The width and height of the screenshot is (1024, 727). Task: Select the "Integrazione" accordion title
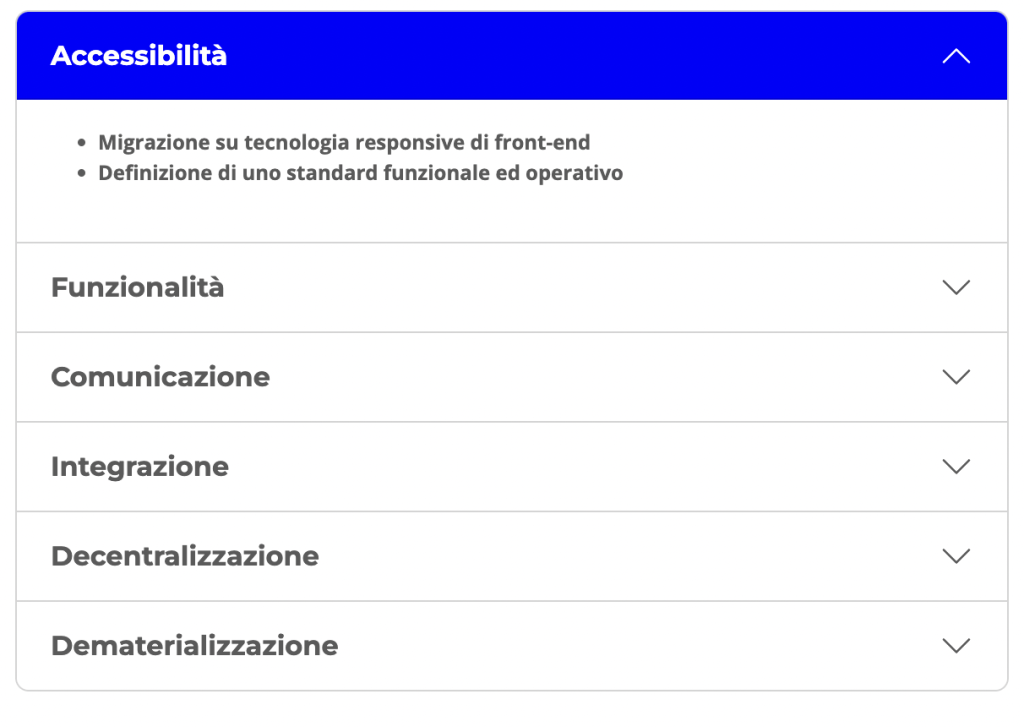coord(140,467)
